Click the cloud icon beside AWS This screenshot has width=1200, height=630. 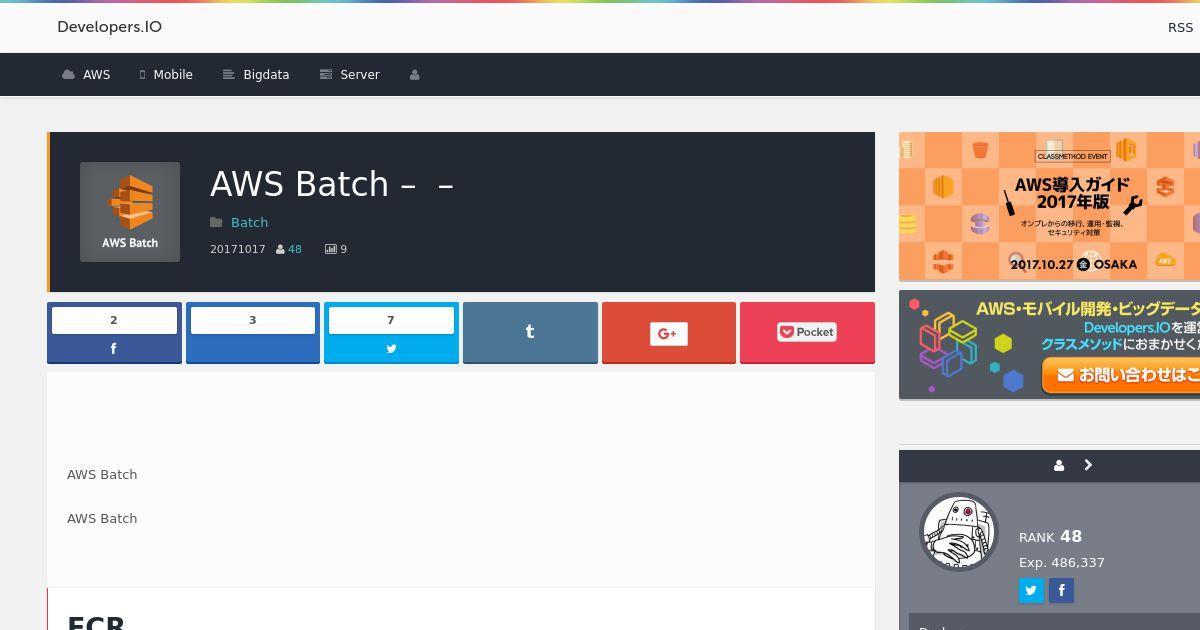click(x=68, y=75)
